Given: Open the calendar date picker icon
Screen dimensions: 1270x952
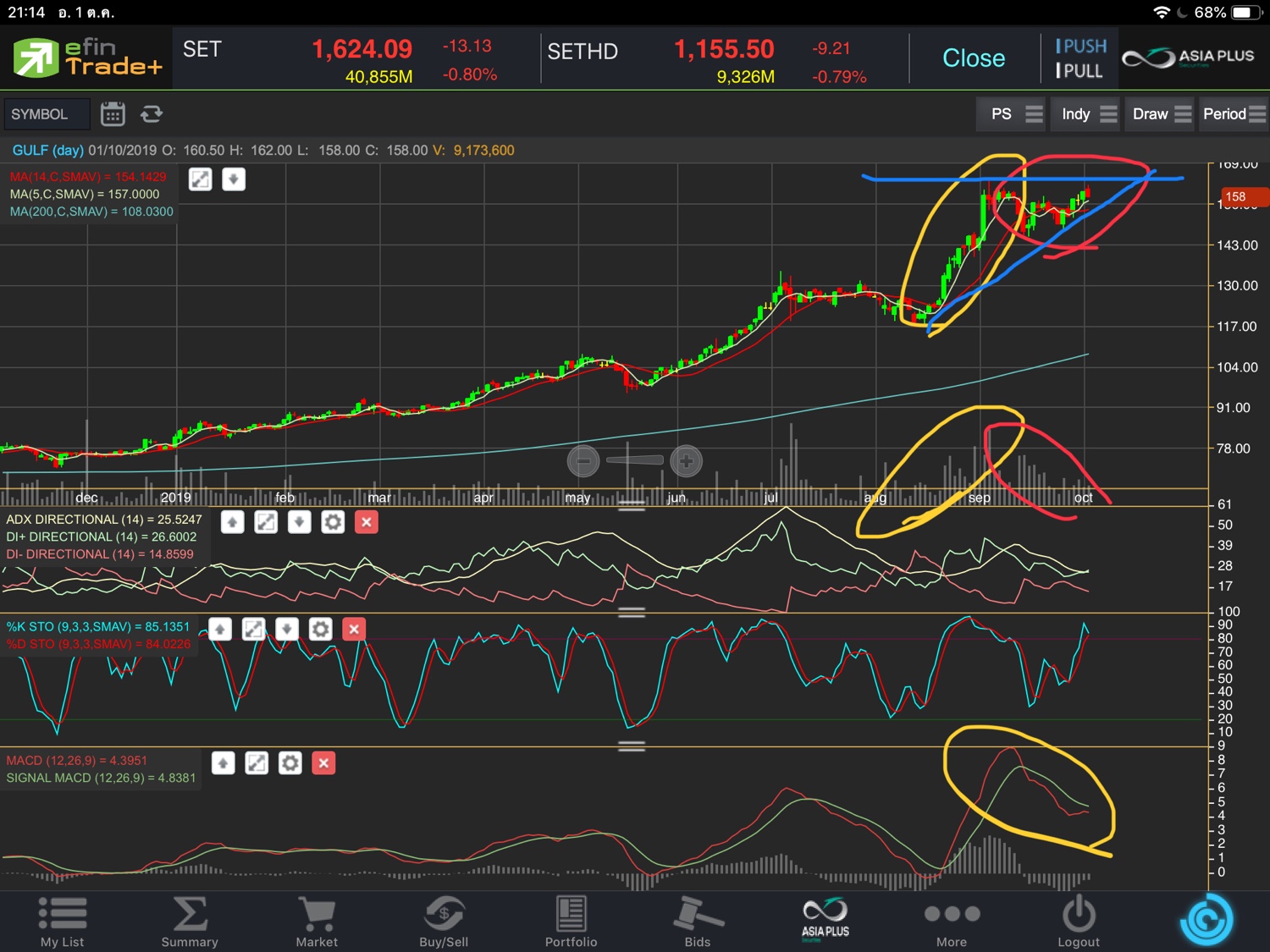Looking at the screenshot, I should tap(113, 113).
